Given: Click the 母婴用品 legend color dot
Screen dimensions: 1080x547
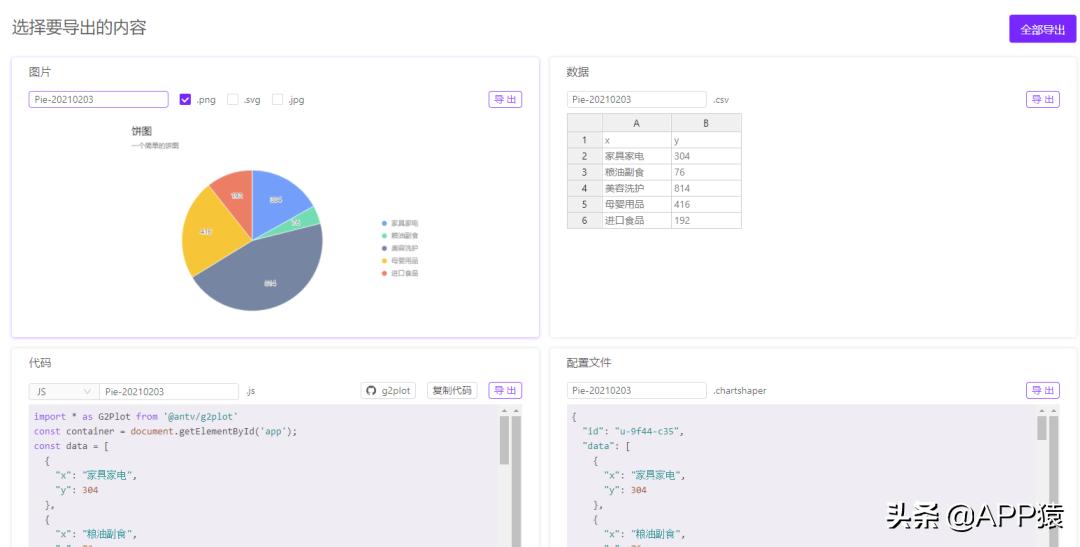Looking at the screenshot, I should (x=384, y=260).
